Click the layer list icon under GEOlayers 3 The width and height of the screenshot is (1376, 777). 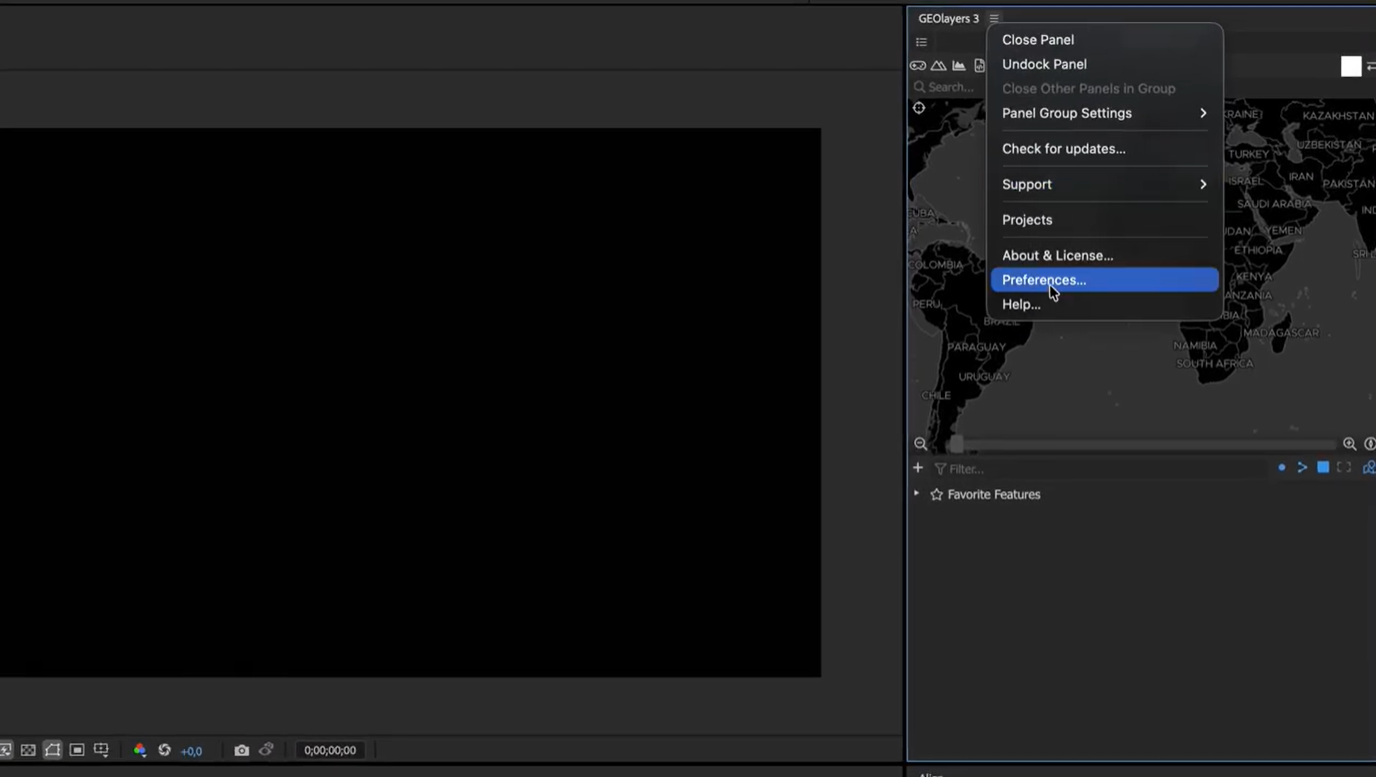(921, 42)
